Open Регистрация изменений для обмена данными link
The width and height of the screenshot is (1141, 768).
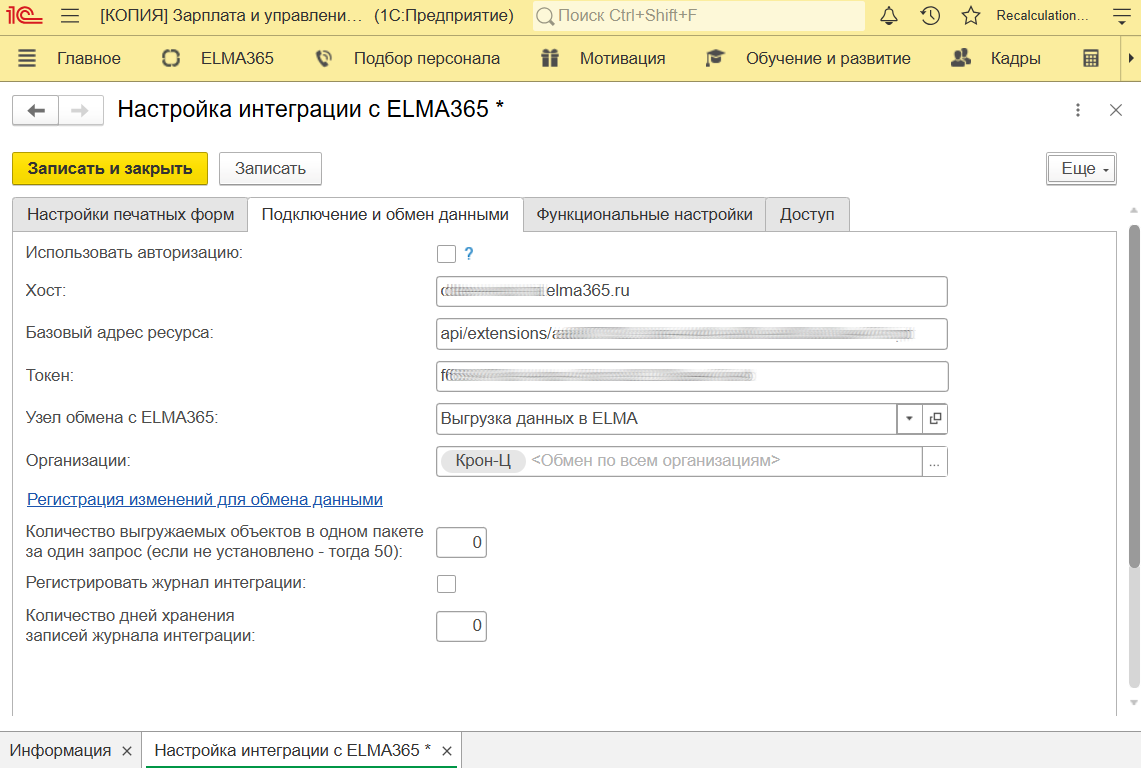point(205,499)
